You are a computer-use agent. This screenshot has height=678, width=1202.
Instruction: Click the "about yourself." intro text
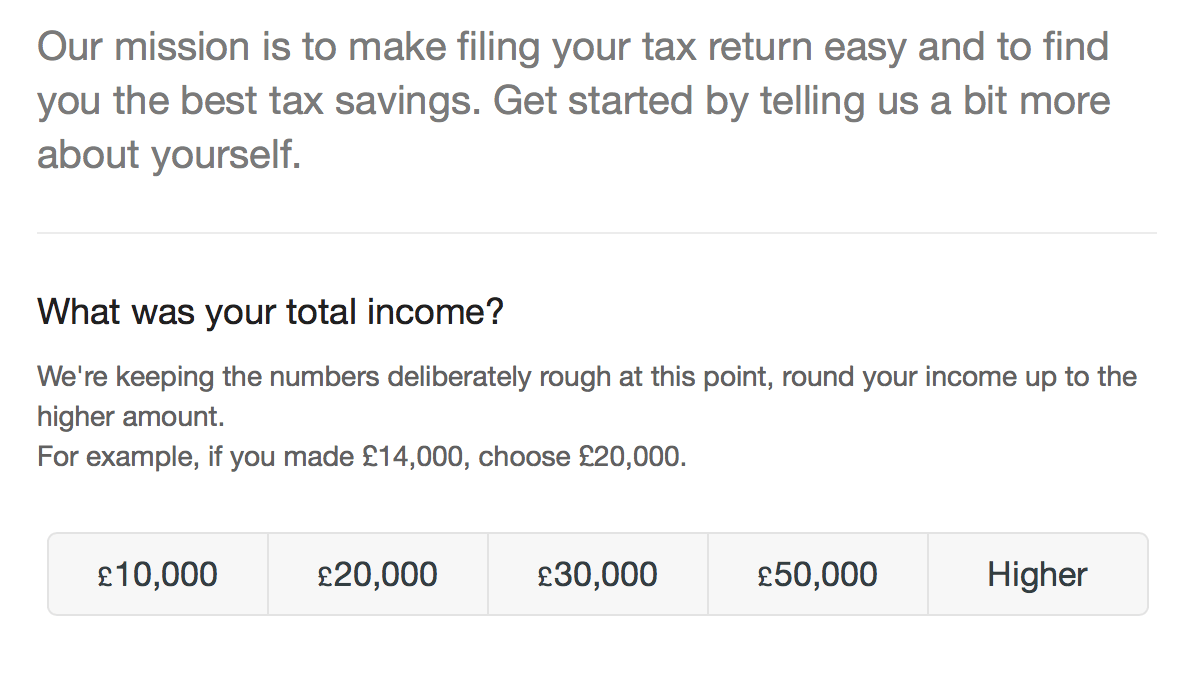point(169,156)
